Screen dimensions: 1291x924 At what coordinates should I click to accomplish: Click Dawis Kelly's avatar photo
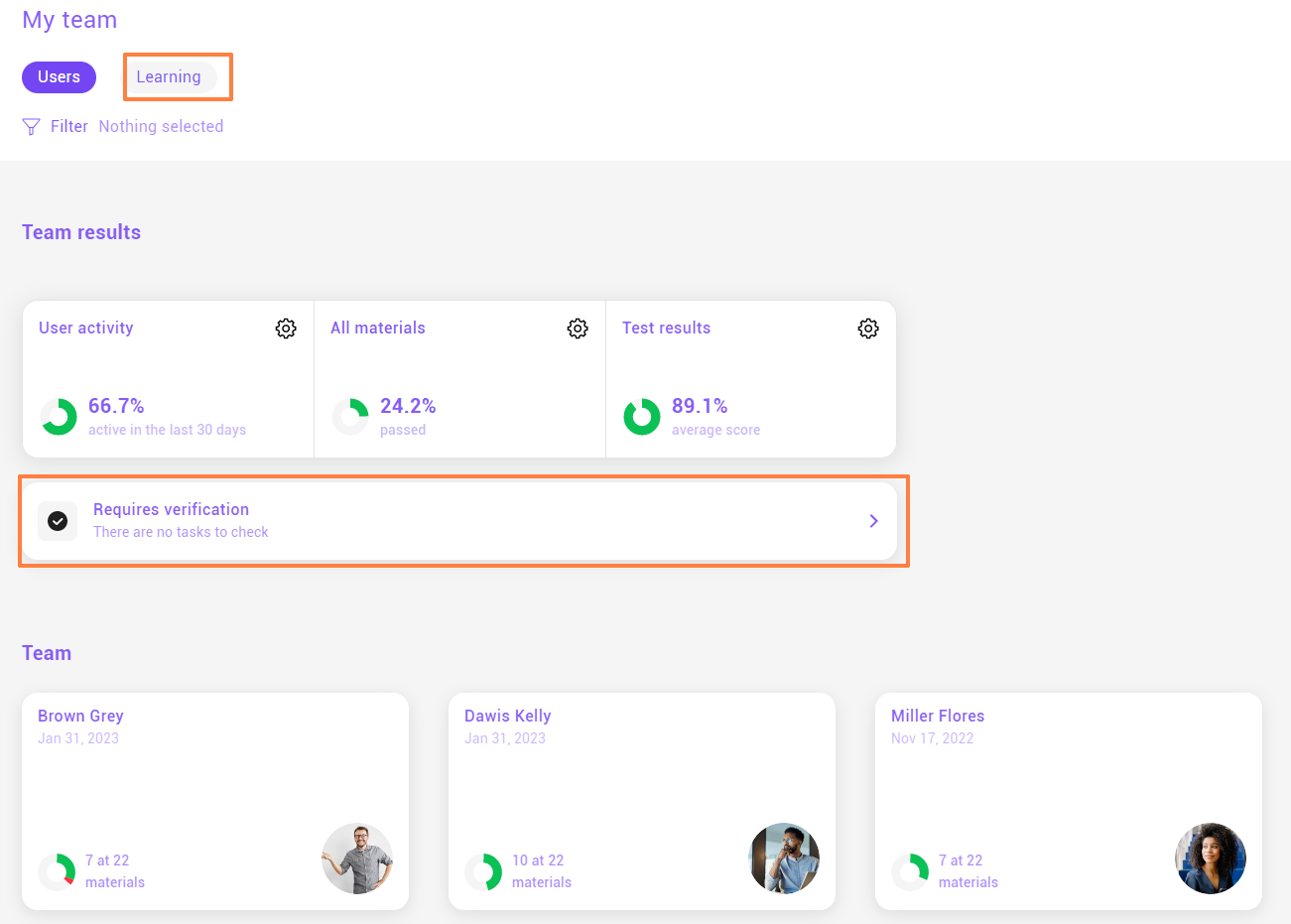tap(784, 858)
